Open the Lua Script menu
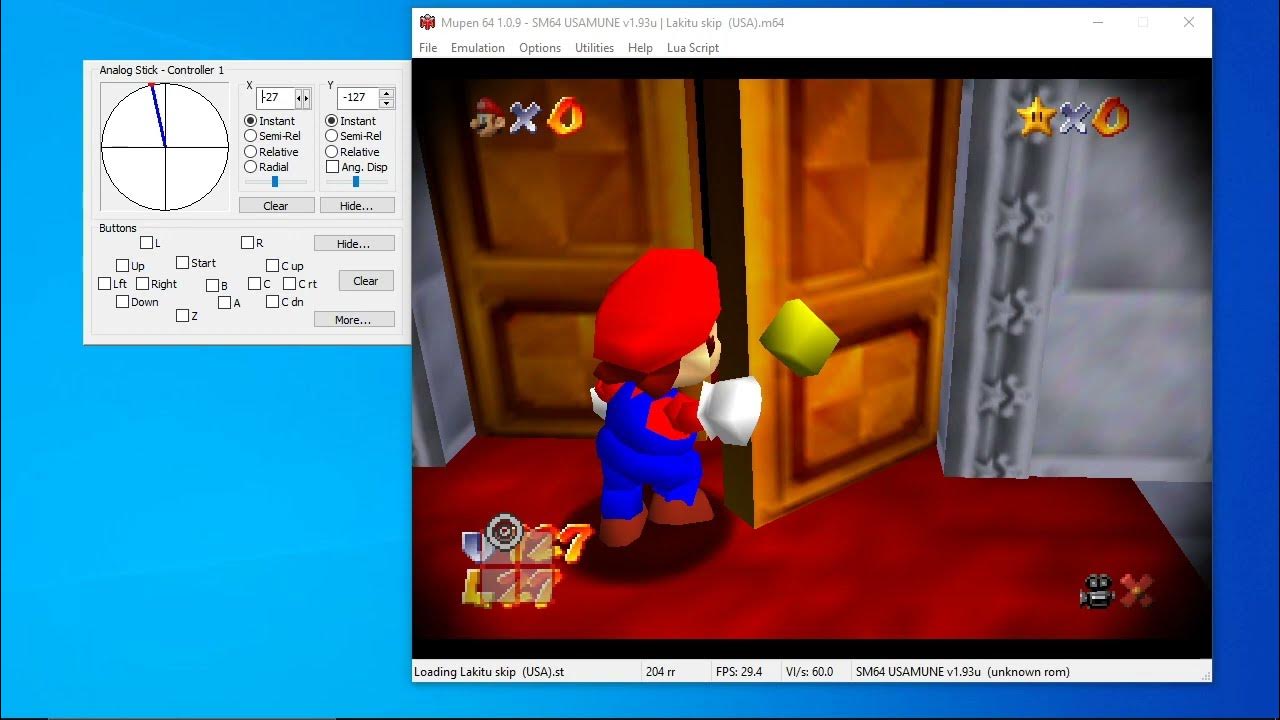This screenshot has width=1280, height=720. click(693, 48)
